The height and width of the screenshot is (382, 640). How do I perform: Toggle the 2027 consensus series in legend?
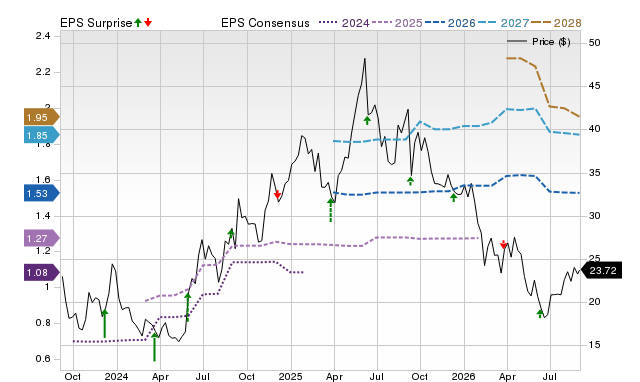[503, 23]
